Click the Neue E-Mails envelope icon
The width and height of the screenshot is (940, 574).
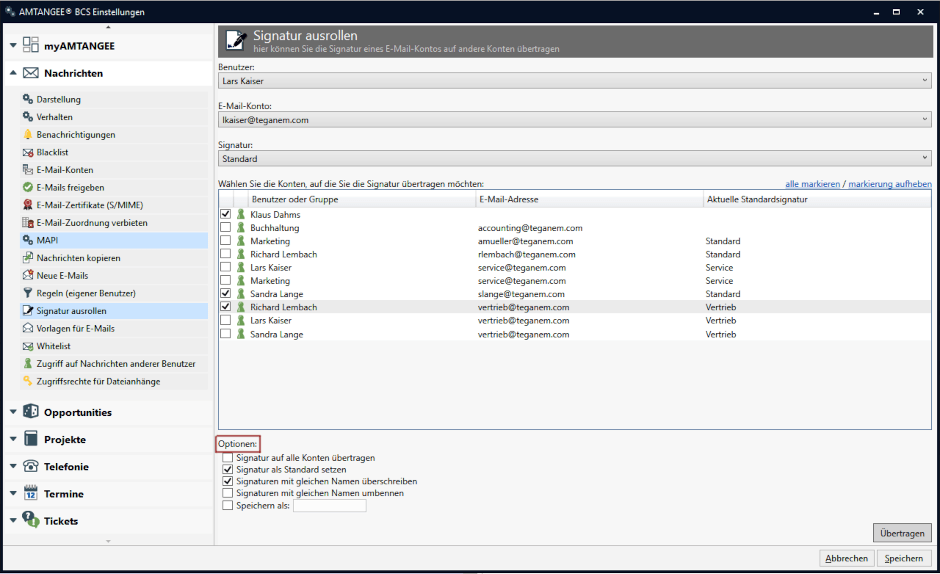click(x=28, y=275)
